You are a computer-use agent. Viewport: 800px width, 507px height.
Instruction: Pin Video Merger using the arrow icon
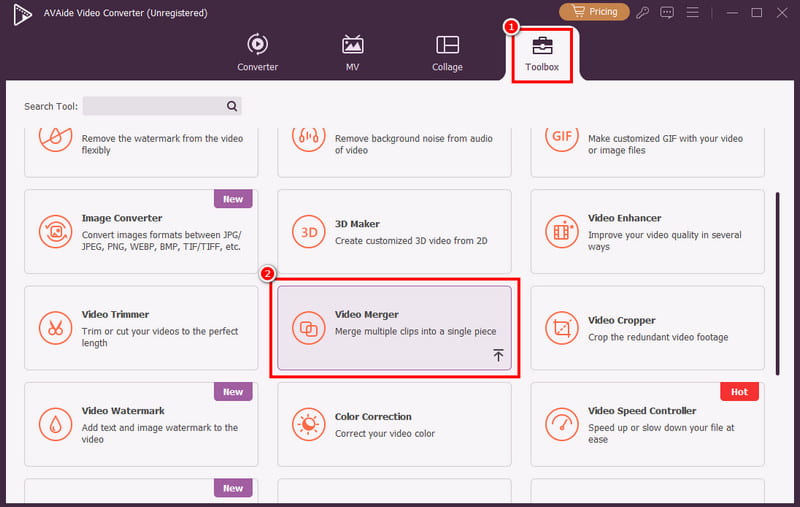(x=498, y=356)
